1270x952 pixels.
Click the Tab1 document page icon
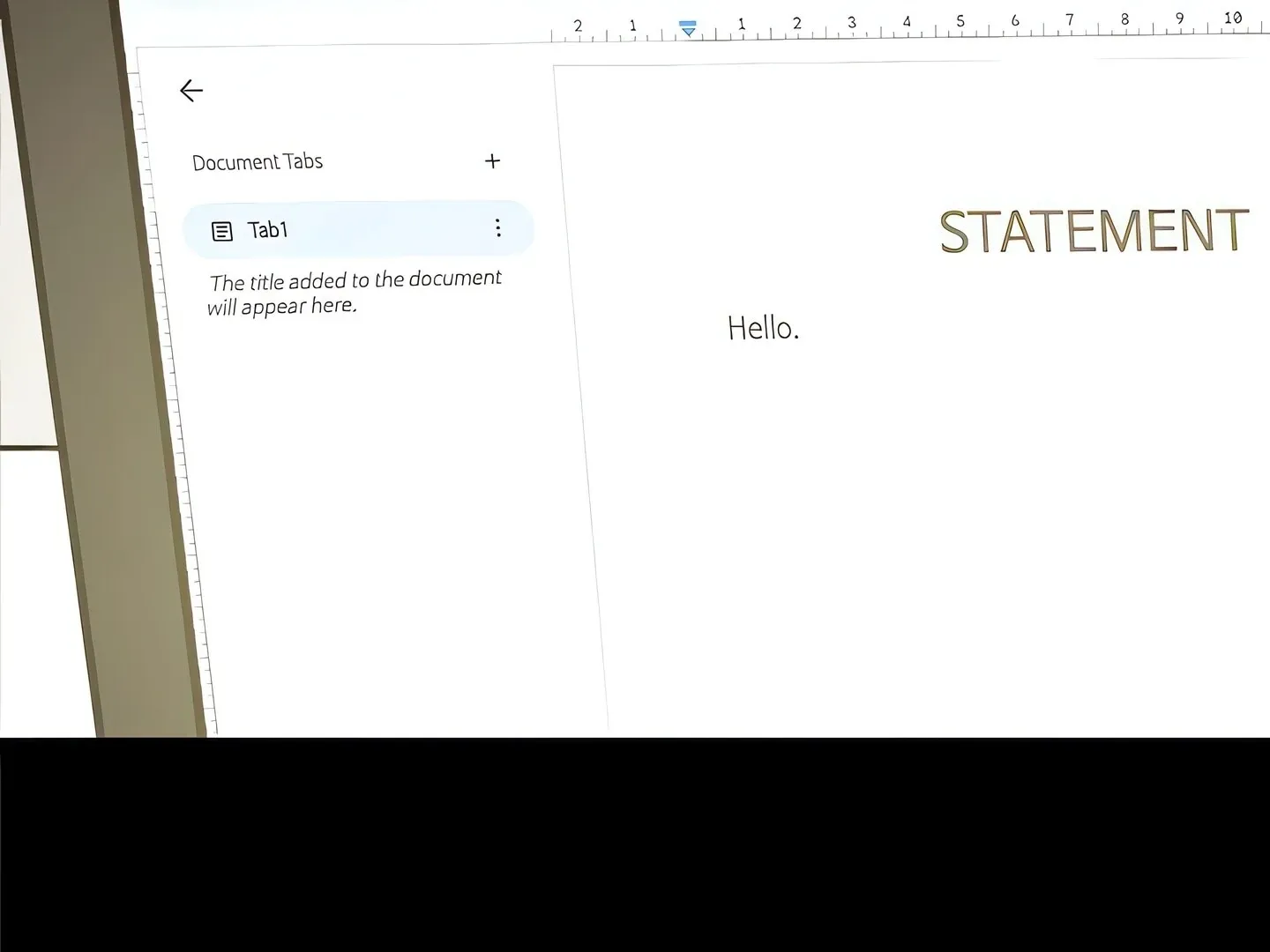point(222,232)
